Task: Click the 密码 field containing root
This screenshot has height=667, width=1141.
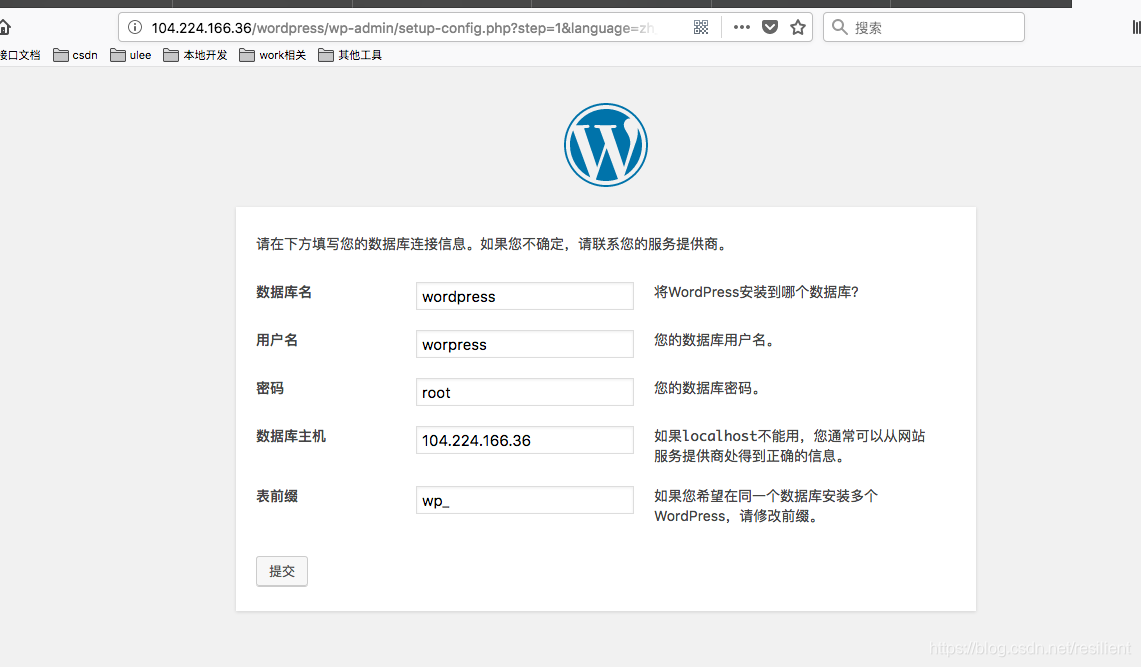Action: (x=525, y=392)
